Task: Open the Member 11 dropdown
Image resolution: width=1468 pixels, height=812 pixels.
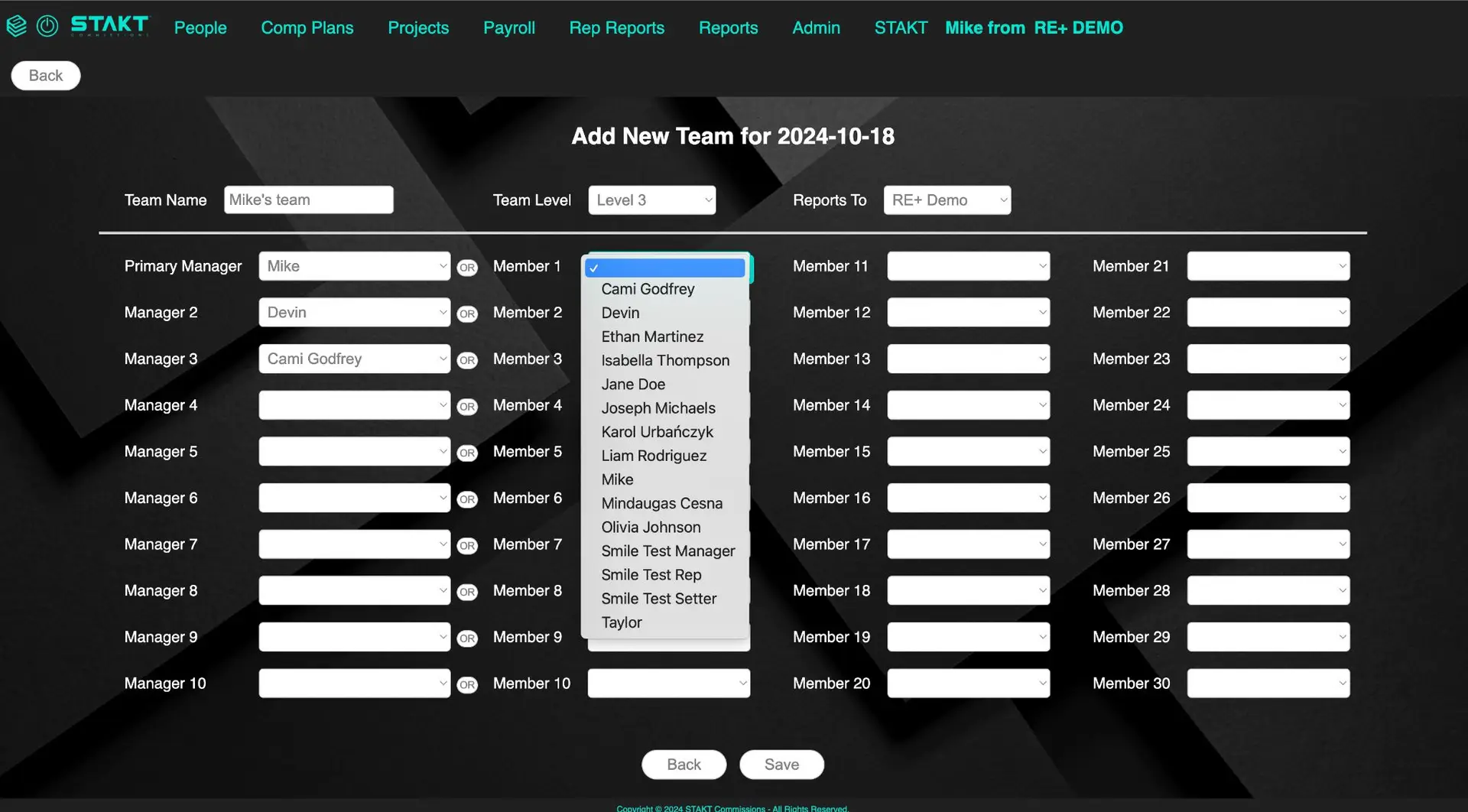Action: pos(969,266)
